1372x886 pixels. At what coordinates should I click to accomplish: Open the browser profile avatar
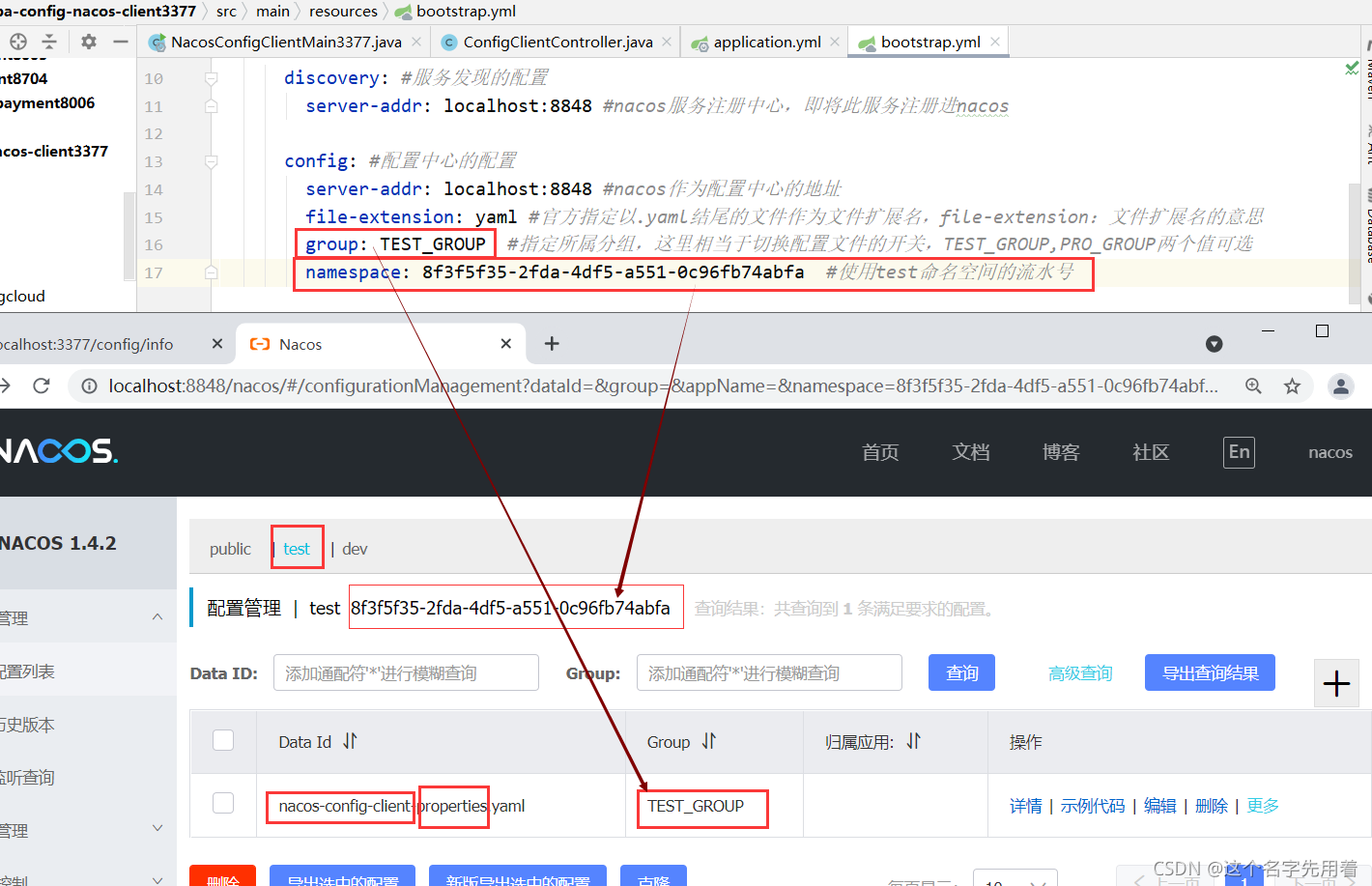(1341, 386)
